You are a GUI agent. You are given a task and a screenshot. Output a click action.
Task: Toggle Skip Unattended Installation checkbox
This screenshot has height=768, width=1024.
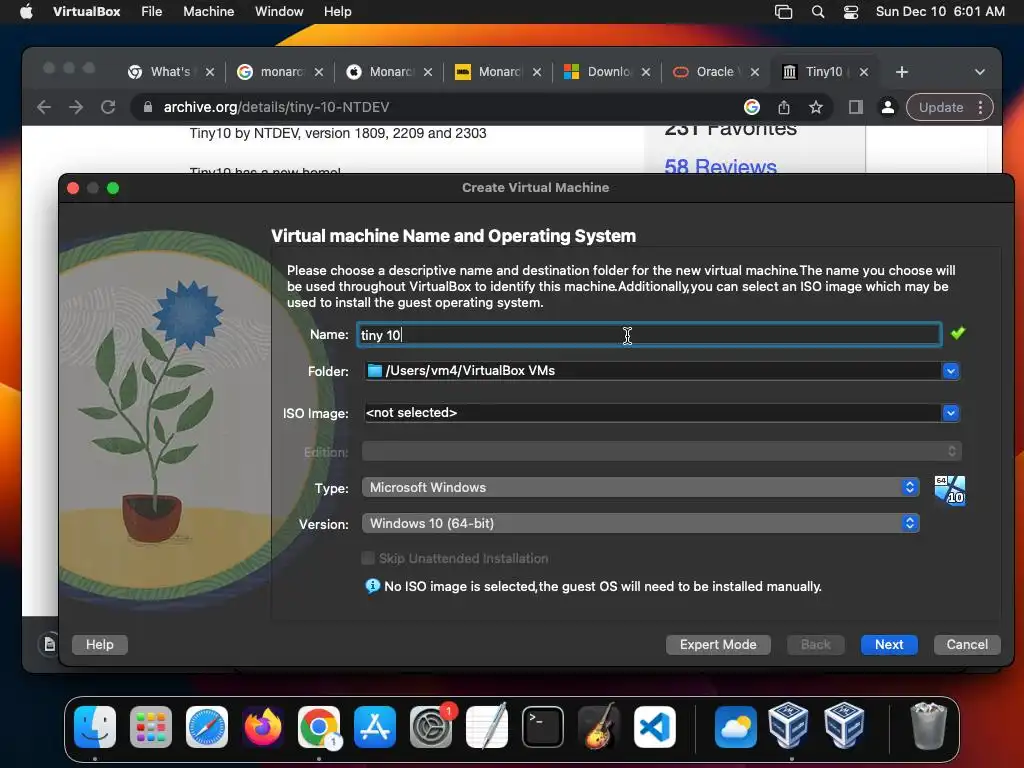(368, 558)
